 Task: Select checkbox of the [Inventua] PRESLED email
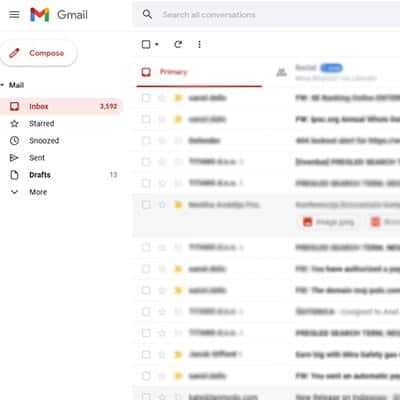[146, 162]
